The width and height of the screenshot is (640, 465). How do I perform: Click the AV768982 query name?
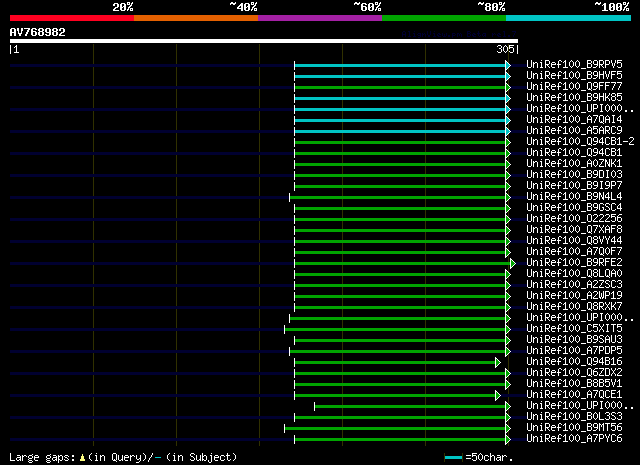[38, 32]
